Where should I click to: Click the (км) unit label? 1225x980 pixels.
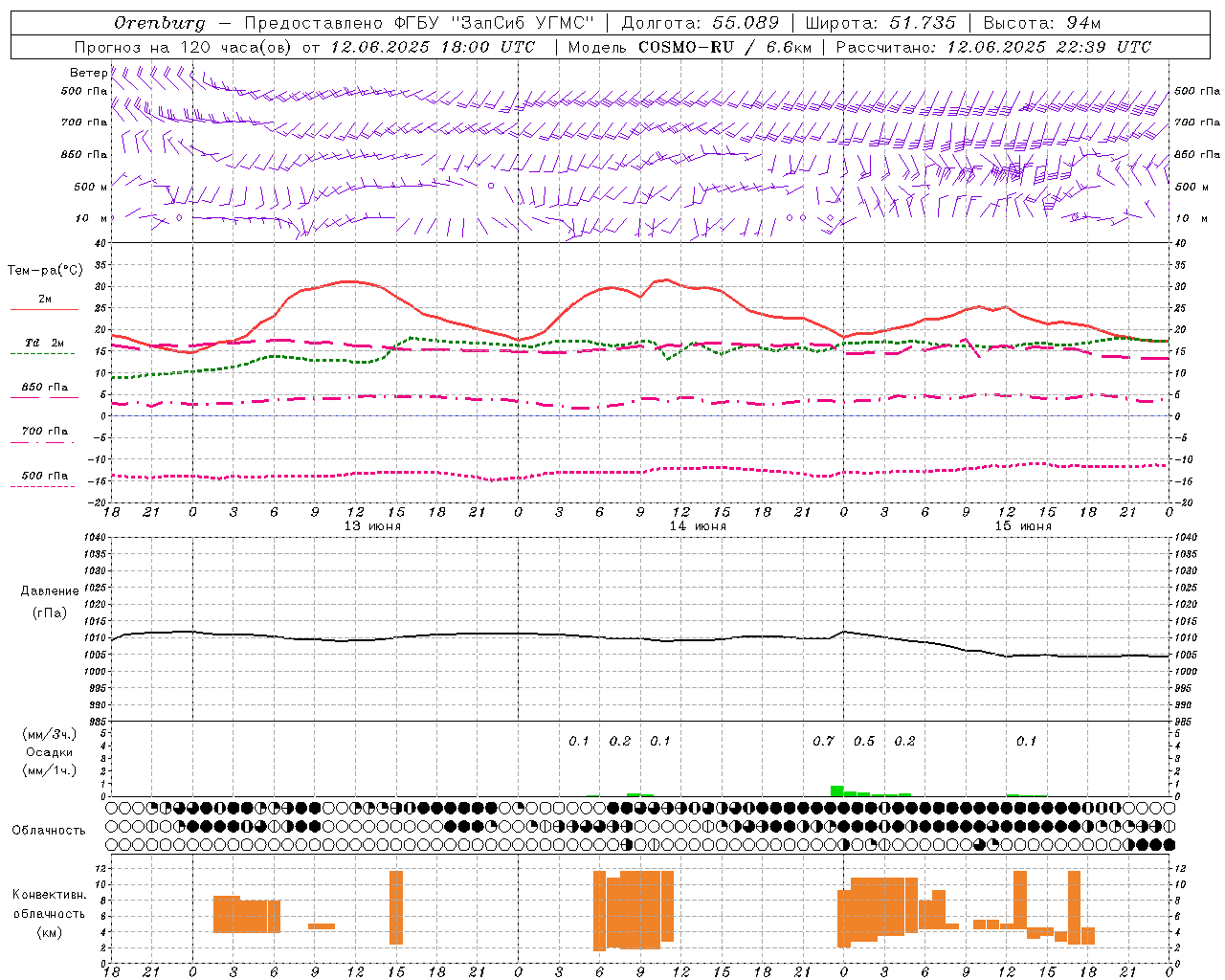[50, 932]
